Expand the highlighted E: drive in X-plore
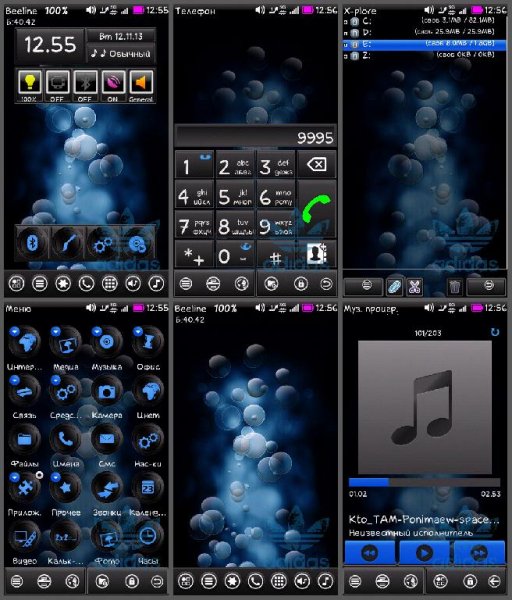This screenshot has width=512, height=600. tap(425, 44)
